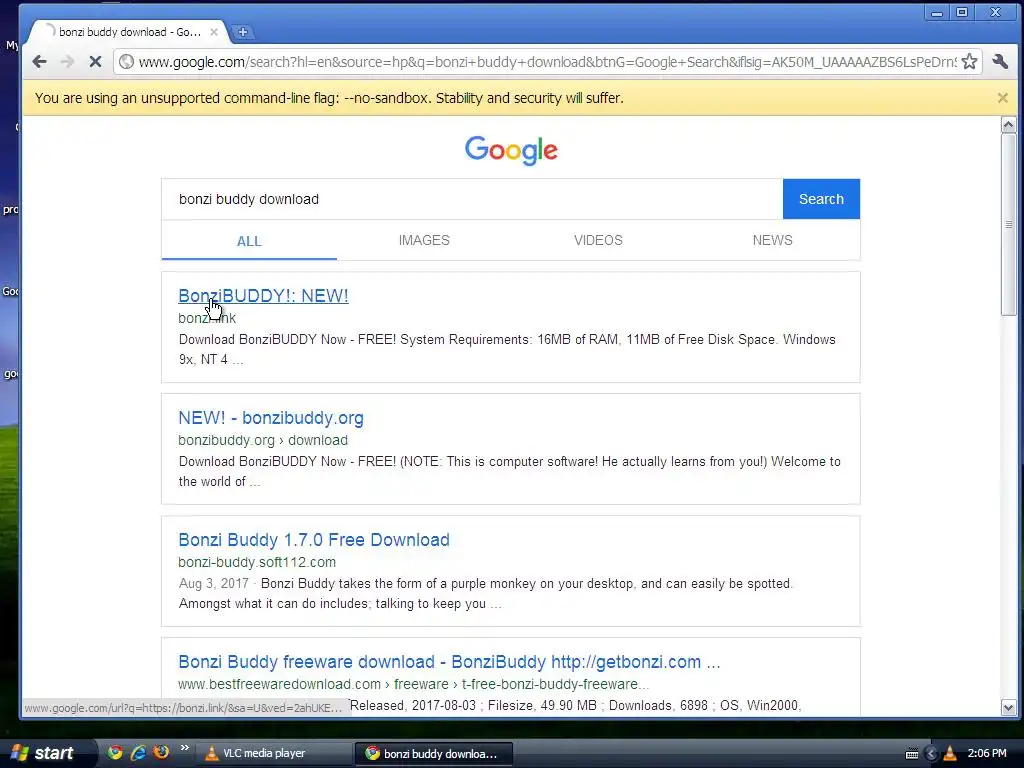Click the address bar URL field
The image size is (1024, 768).
pyautogui.click(x=547, y=62)
